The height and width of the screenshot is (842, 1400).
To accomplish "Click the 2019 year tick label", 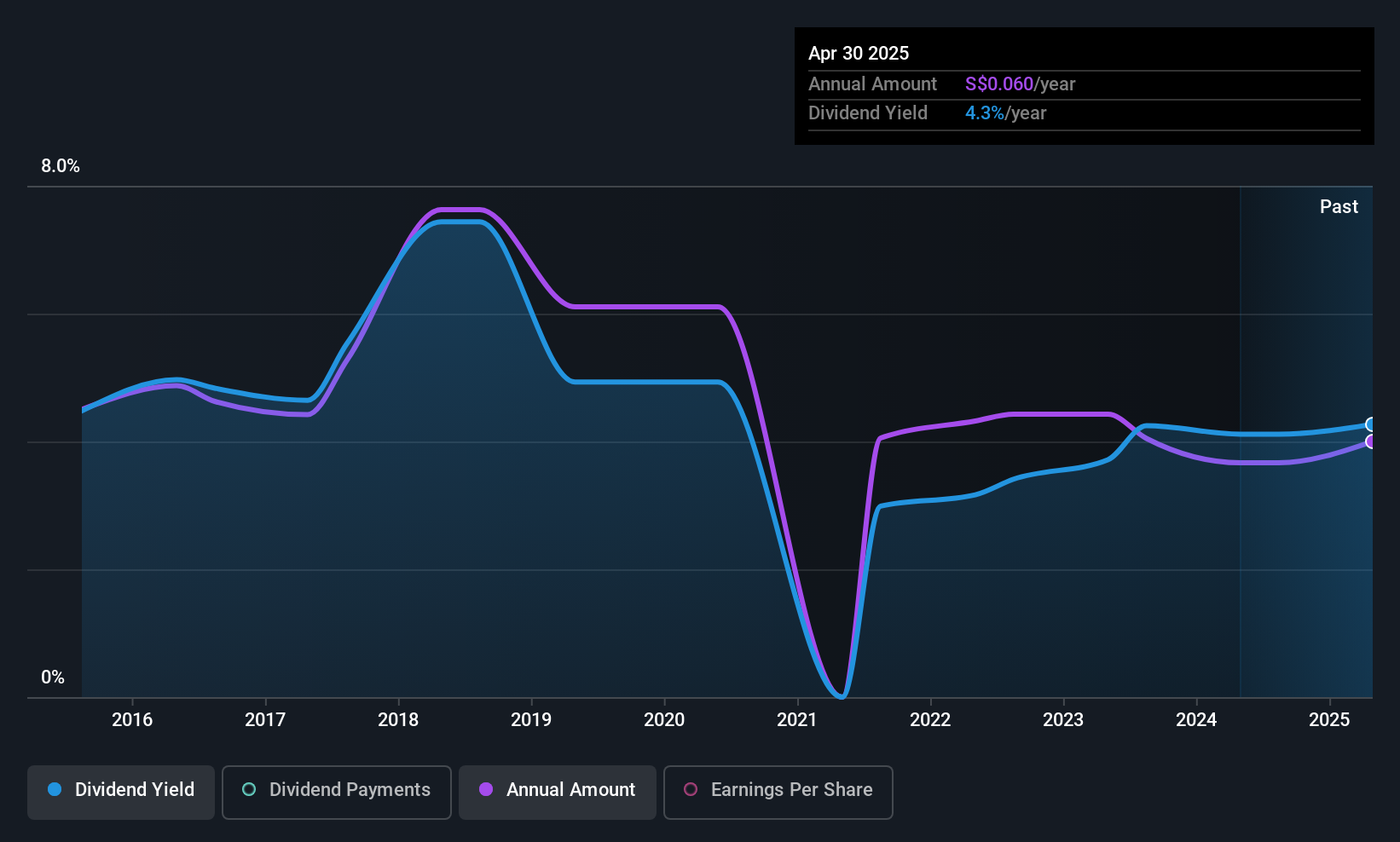I will (x=531, y=720).
